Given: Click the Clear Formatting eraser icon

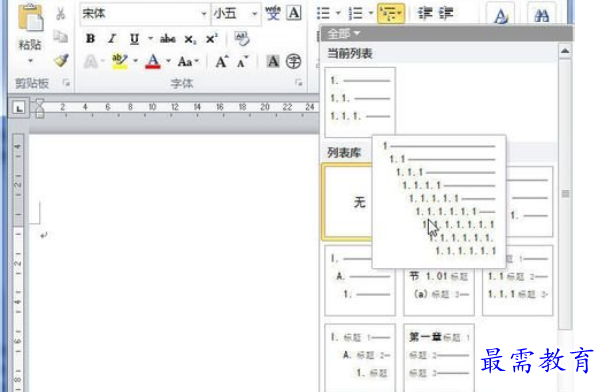Looking at the screenshot, I should click(x=242, y=38).
